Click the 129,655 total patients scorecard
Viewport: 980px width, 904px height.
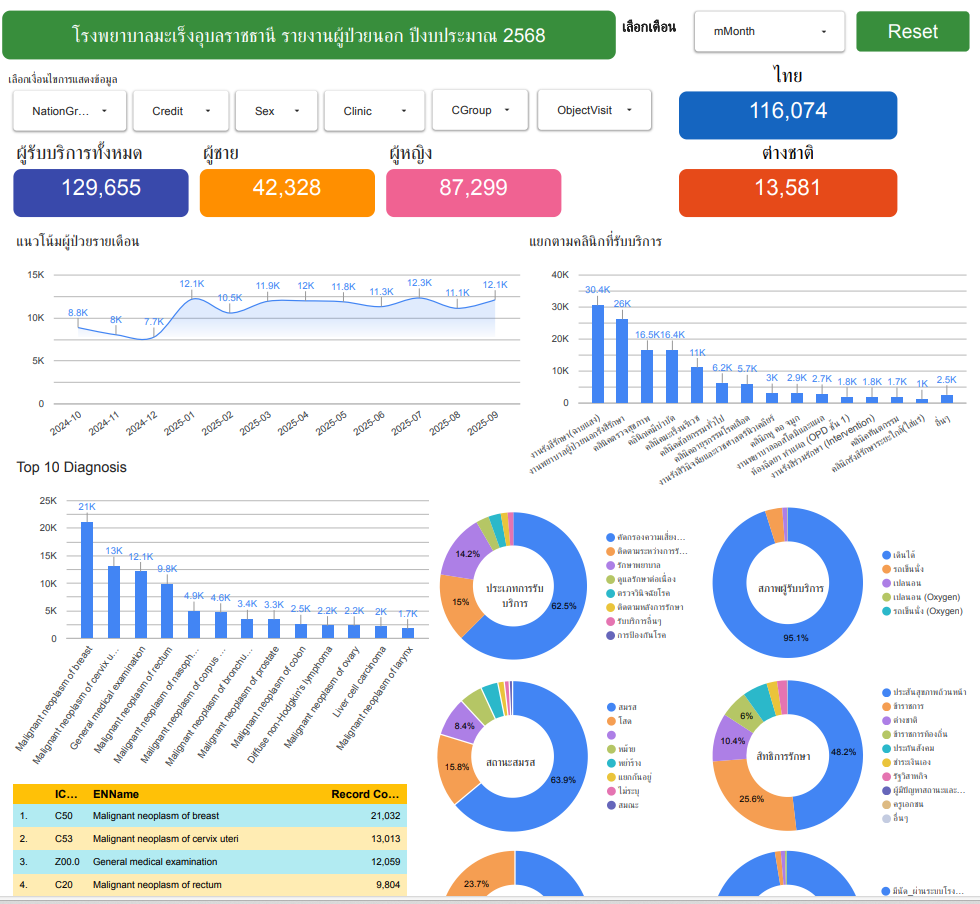[x=101, y=187]
